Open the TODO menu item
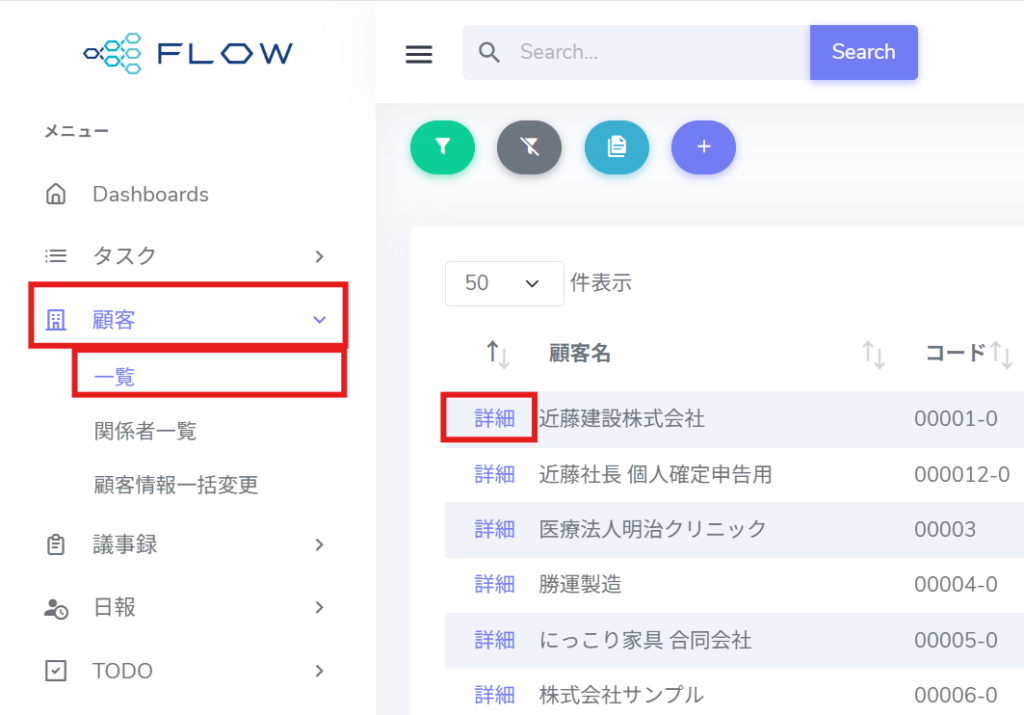 (x=122, y=670)
